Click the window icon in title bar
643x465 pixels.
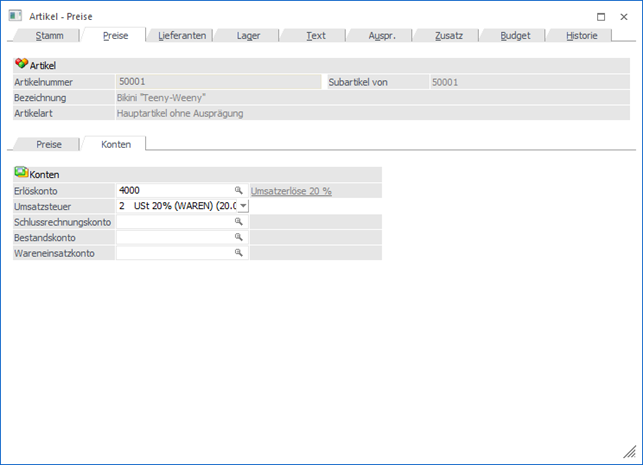point(14,16)
